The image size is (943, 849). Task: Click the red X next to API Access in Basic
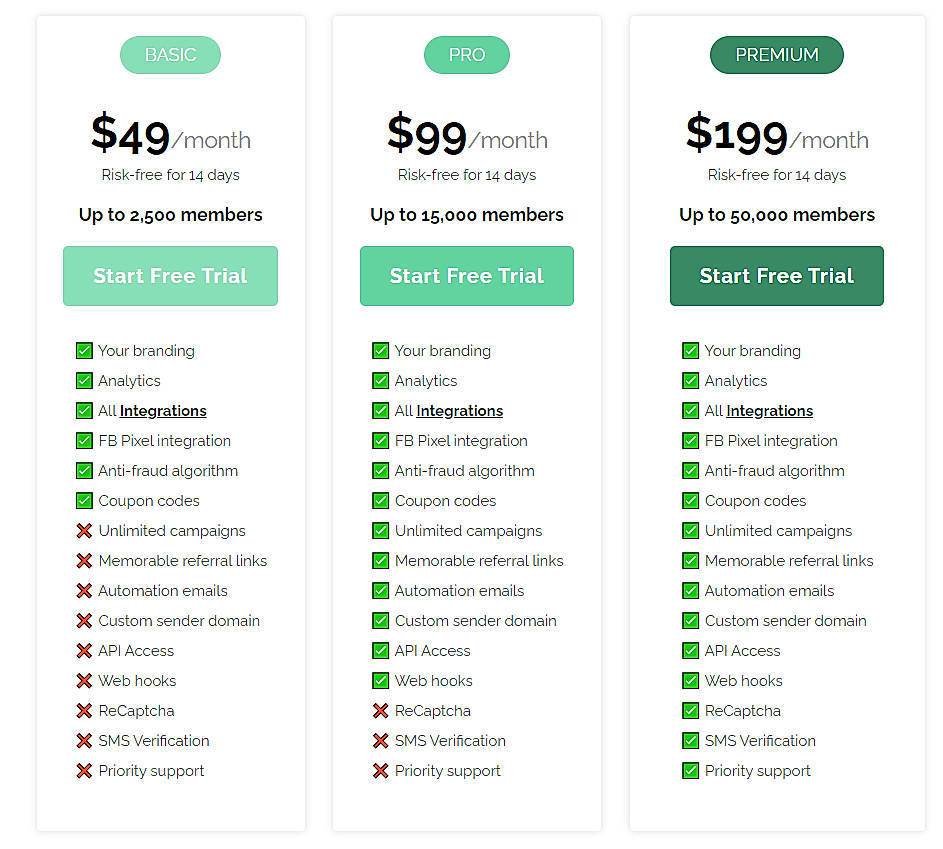click(x=84, y=650)
